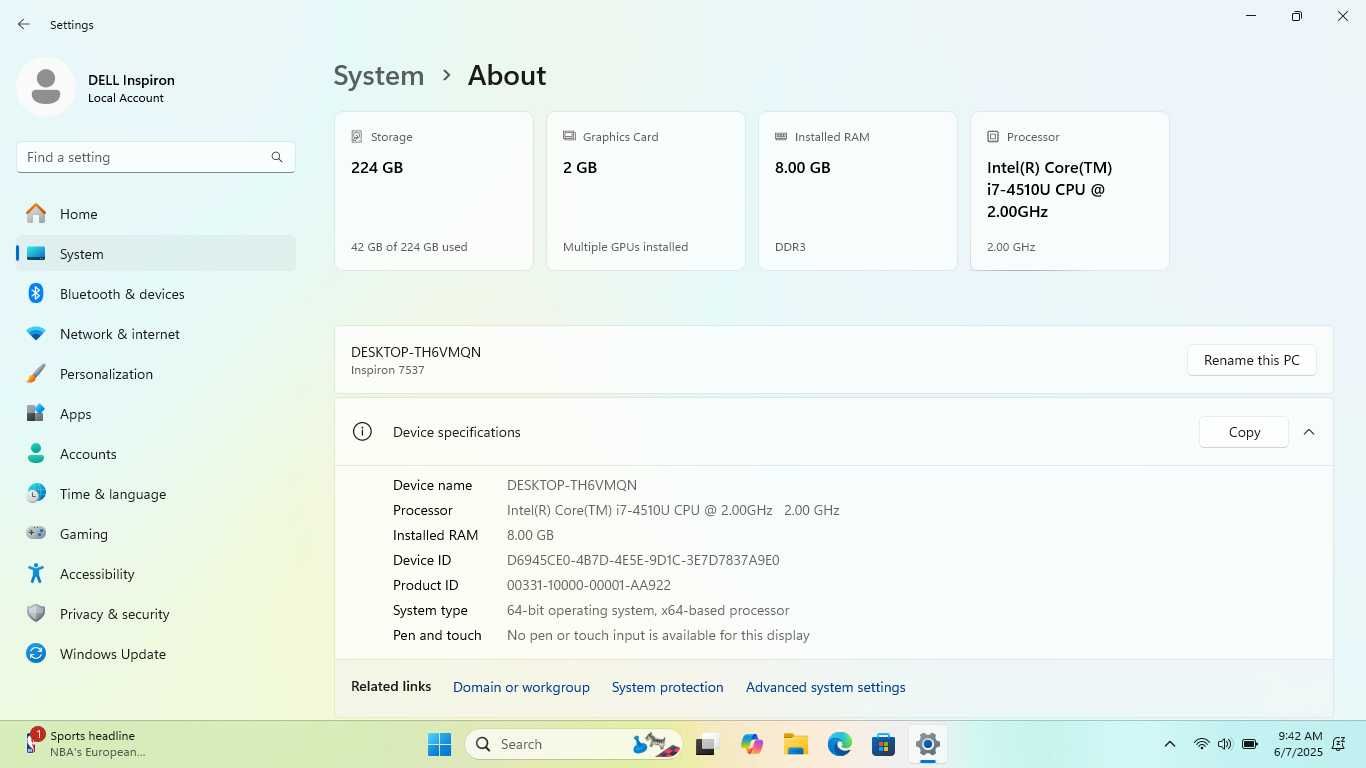Click the Storage card icon
This screenshot has width=1366, height=768.
coord(357,136)
